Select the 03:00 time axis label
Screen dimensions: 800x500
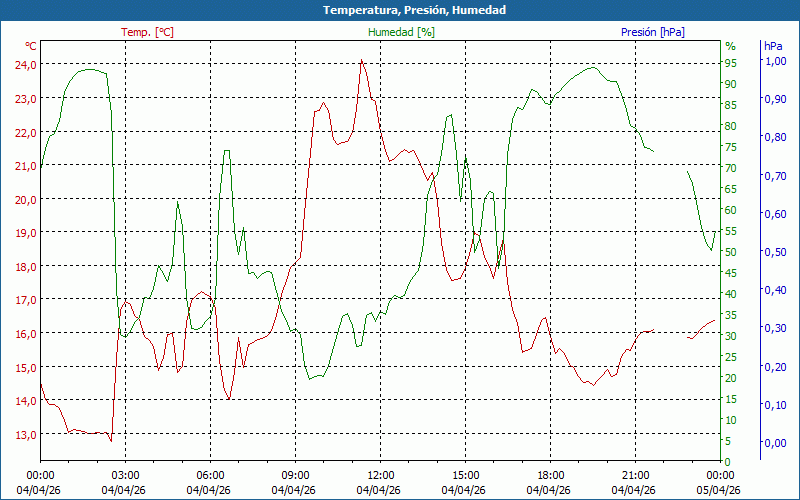point(125,475)
